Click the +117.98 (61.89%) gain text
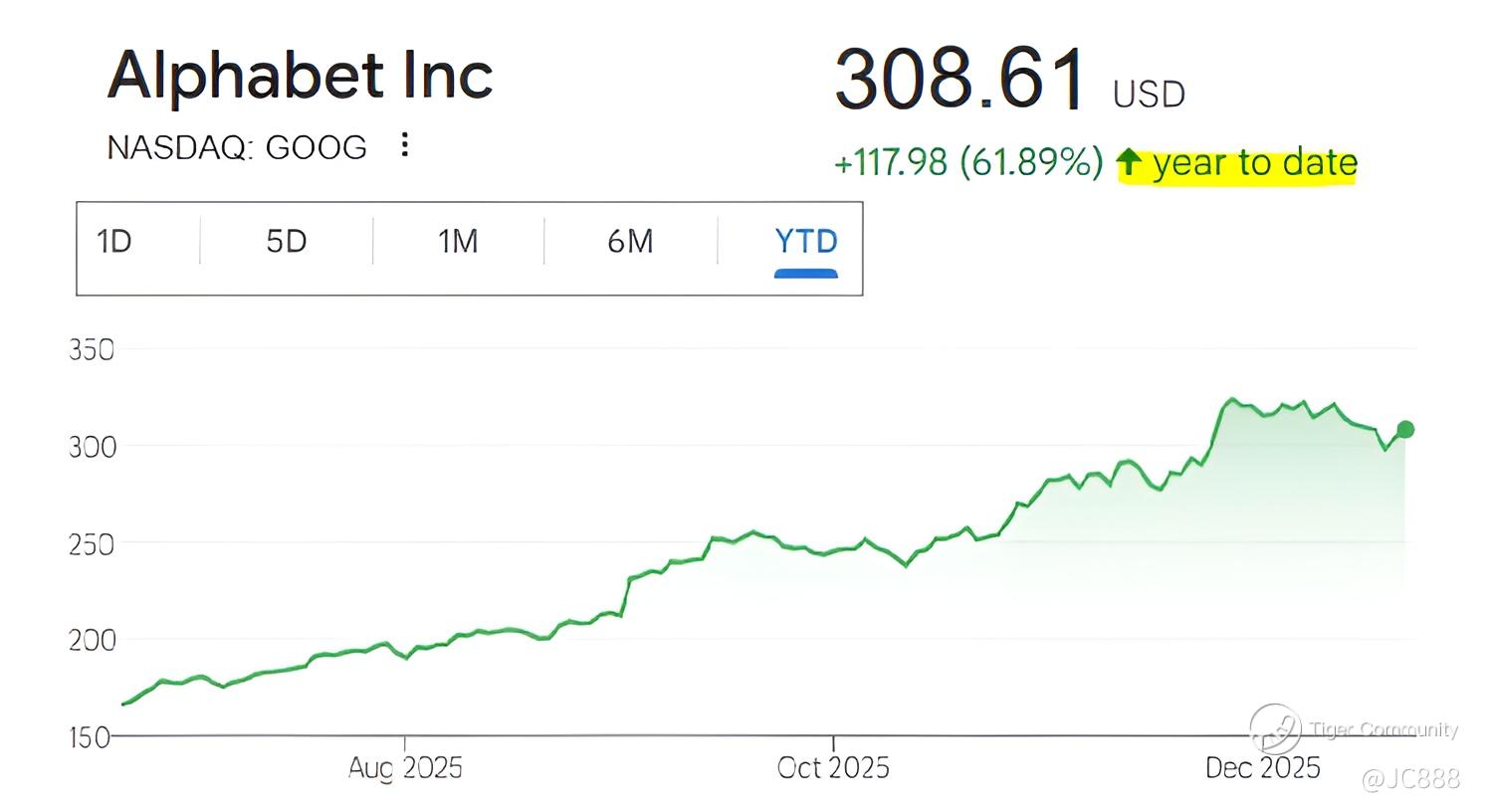 click(x=967, y=162)
